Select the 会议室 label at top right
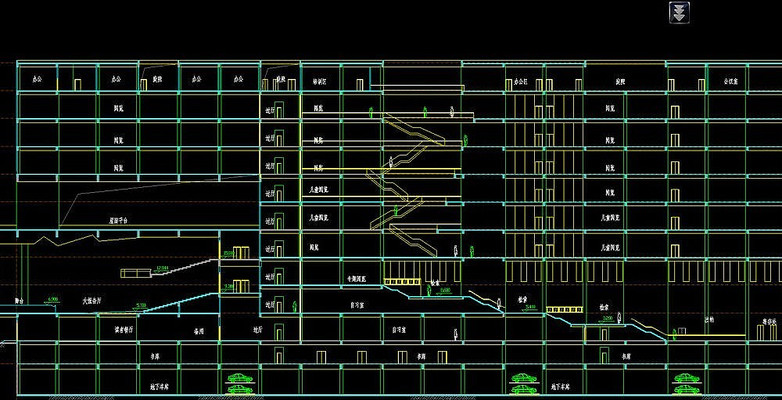This screenshot has height=400, width=782. (721, 78)
